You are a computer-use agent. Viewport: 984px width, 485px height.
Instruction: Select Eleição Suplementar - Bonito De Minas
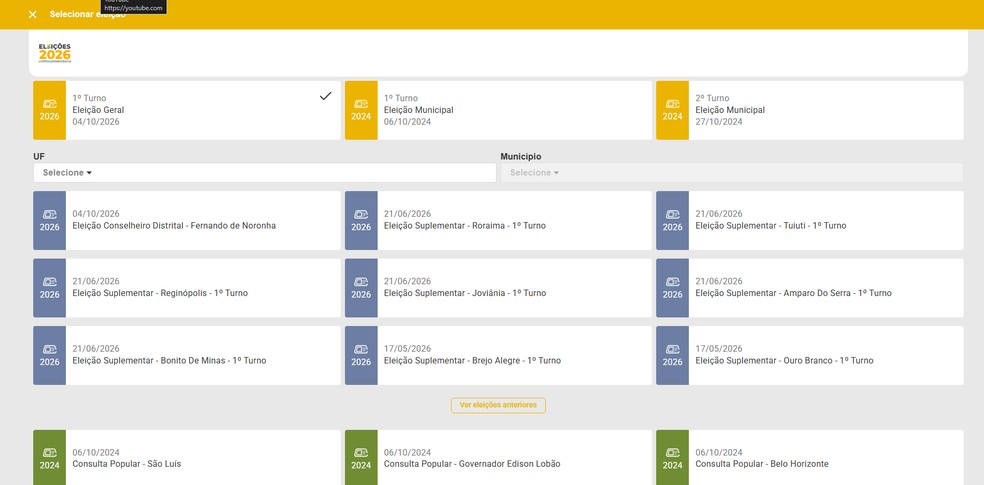tap(187, 355)
